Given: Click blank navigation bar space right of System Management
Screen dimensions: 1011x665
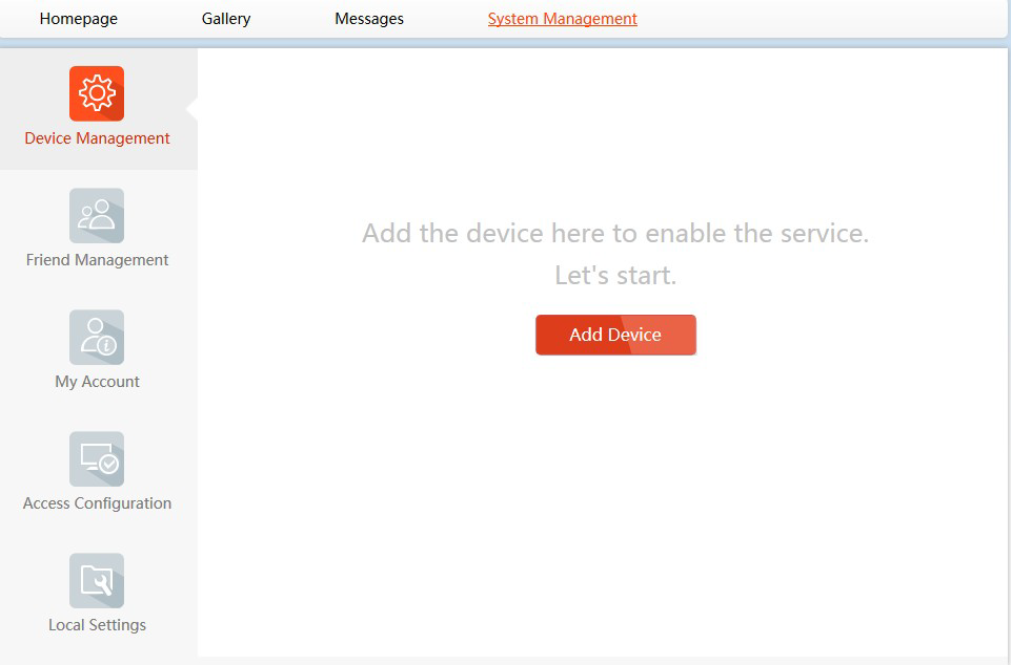Looking at the screenshot, I should point(820,19).
